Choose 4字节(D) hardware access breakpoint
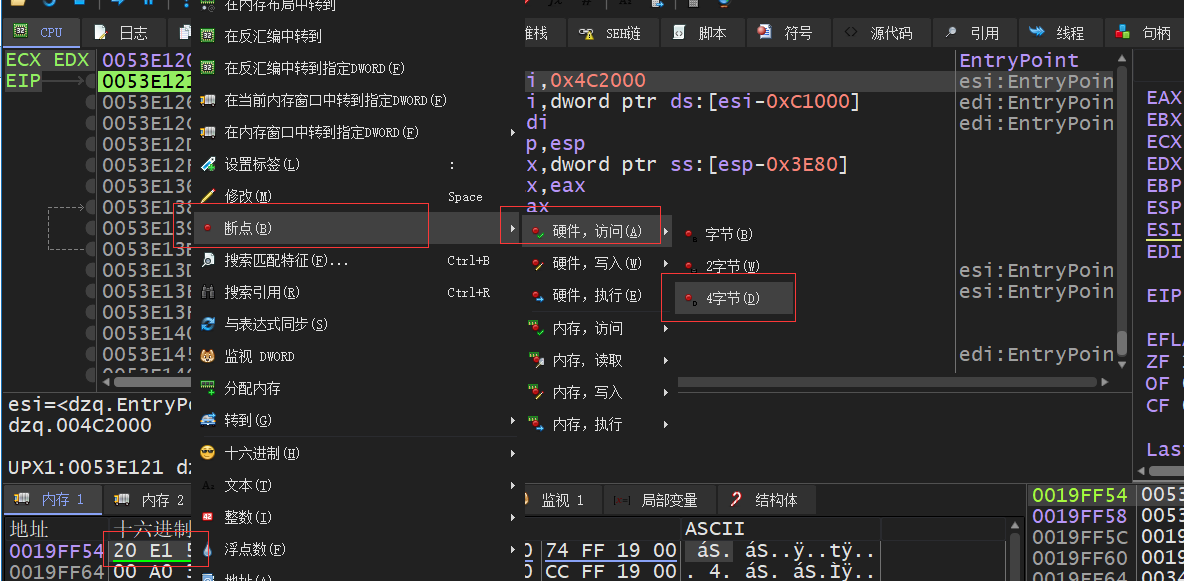This screenshot has width=1184, height=581. coord(735,298)
